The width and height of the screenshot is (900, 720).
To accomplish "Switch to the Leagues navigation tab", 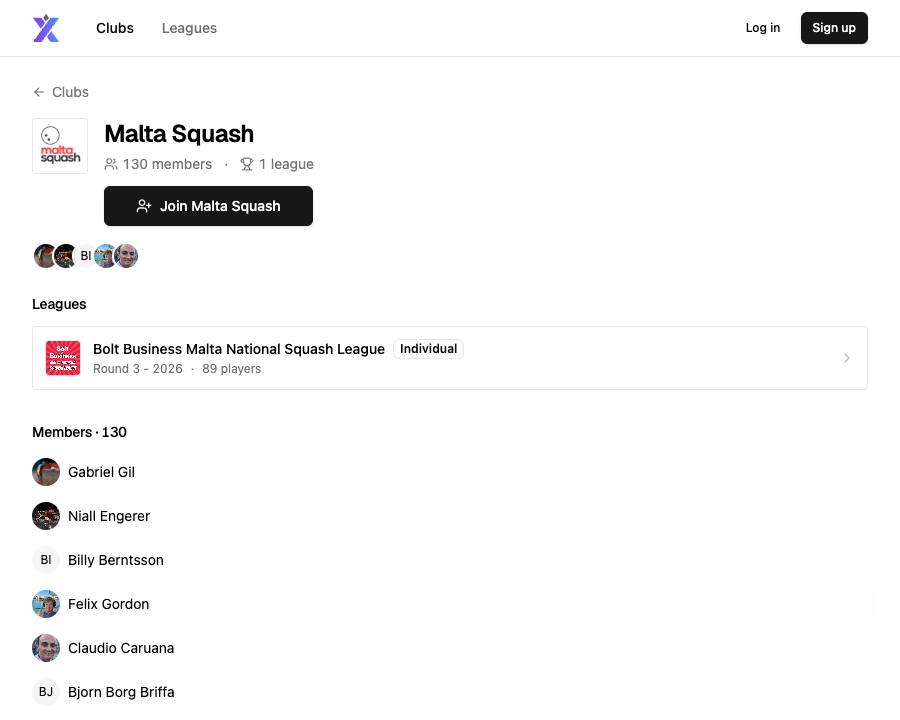I will tap(189, 28).
